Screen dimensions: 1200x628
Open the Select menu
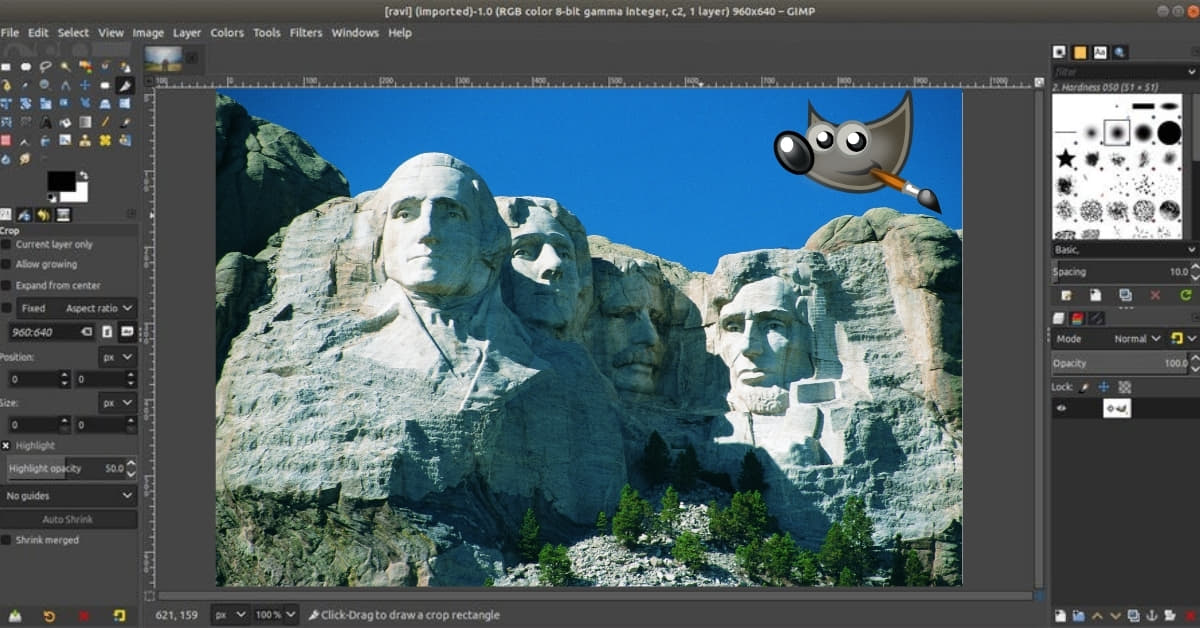[73, 32]
